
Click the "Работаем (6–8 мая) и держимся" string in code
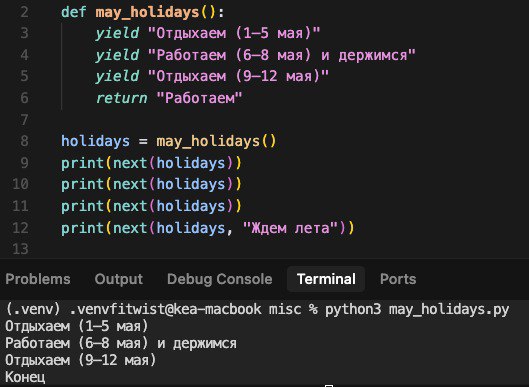pyautogui.click(x=282, y=55)
